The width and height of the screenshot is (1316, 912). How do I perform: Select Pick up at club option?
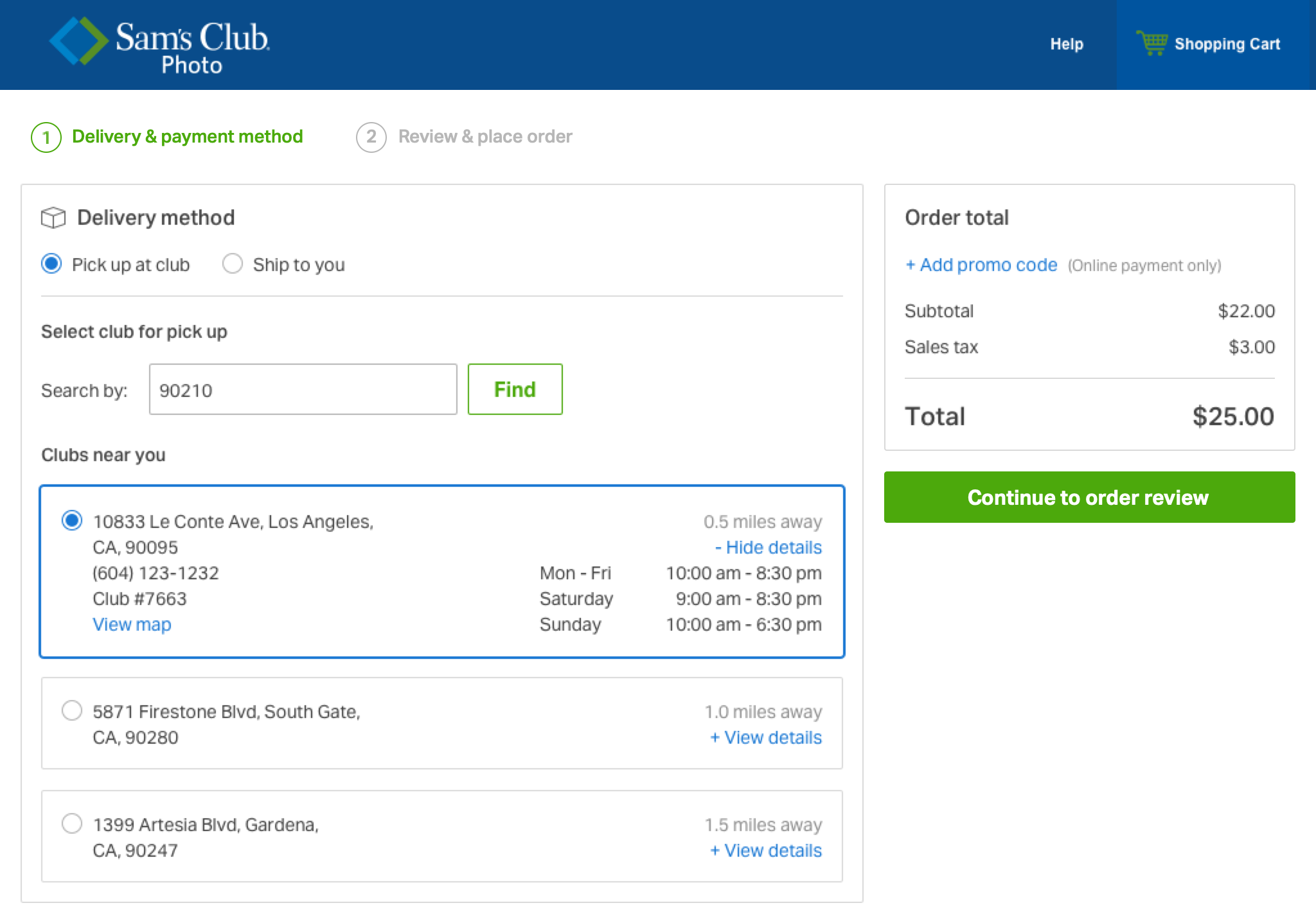pos(51,264)
